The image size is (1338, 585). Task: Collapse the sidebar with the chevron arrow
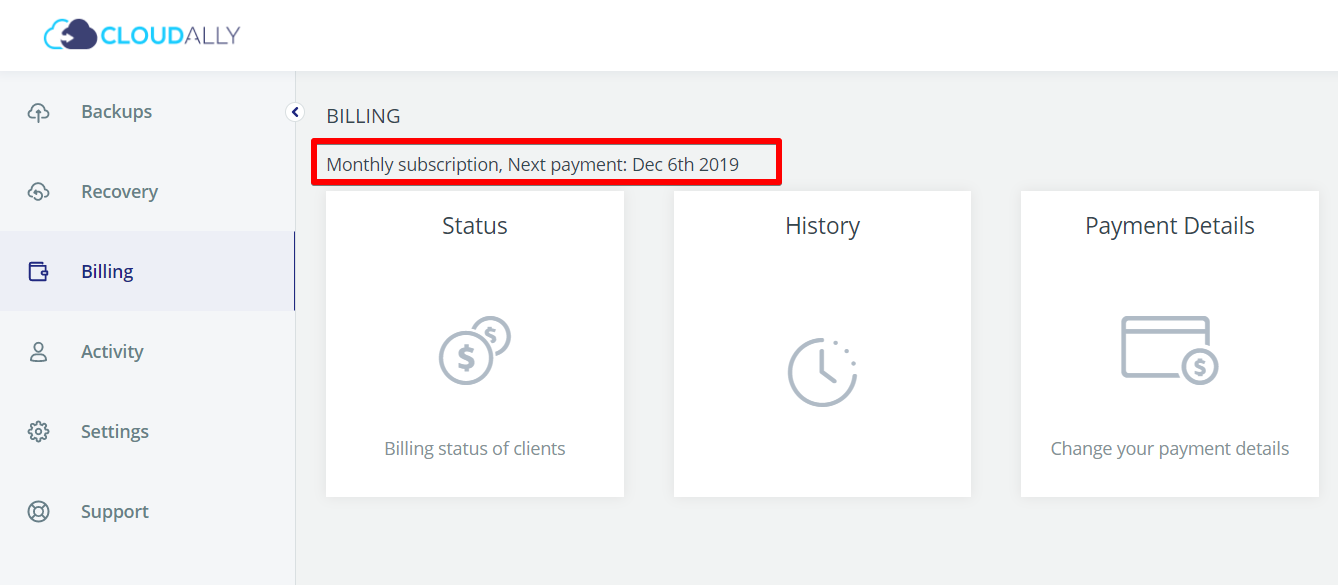point(295,112)
